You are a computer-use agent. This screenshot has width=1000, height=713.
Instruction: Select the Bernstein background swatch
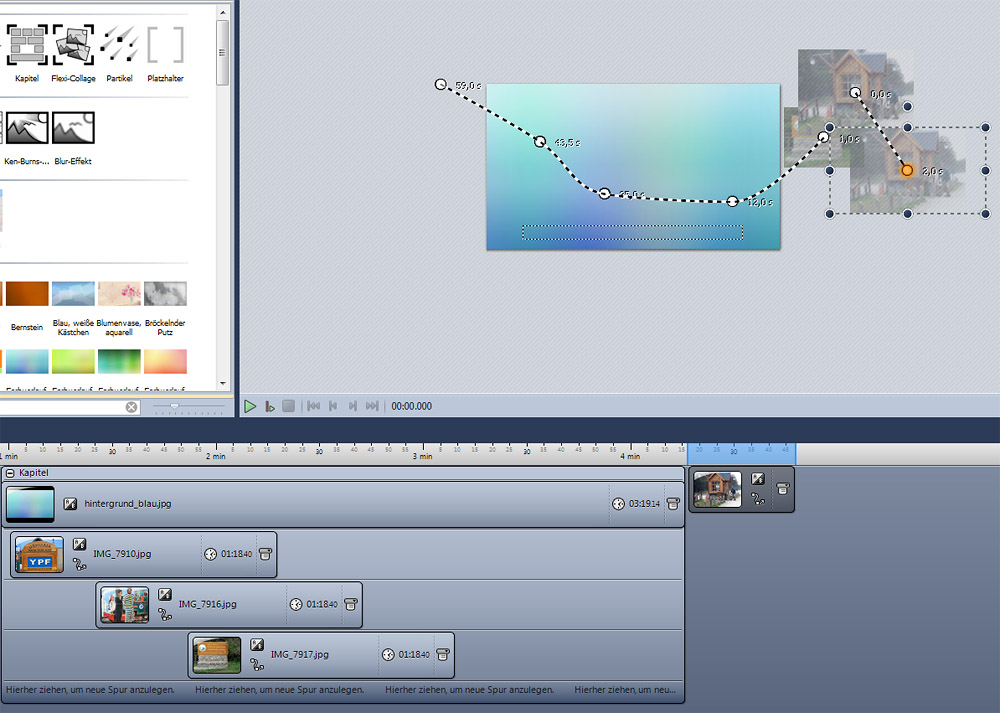[26, 294]
